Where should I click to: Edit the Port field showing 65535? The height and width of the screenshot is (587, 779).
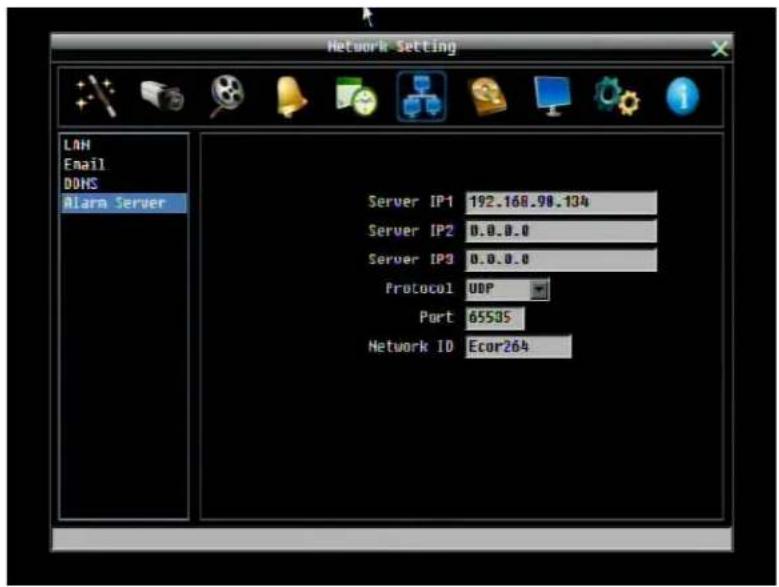[494, 318]
